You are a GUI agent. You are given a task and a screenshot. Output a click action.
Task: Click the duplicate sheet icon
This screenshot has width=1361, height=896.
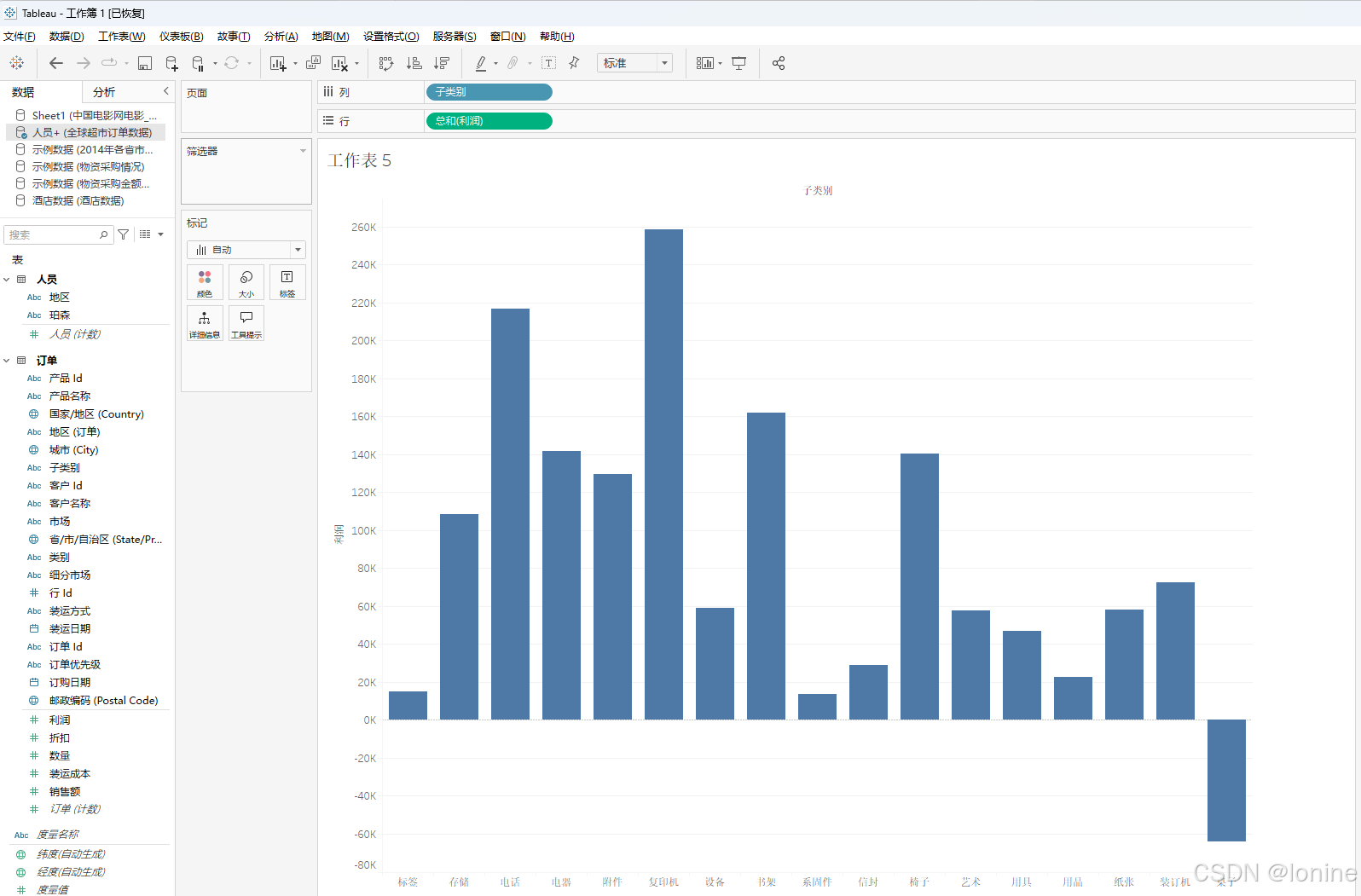pyautogui.click(x=314, y=63)
